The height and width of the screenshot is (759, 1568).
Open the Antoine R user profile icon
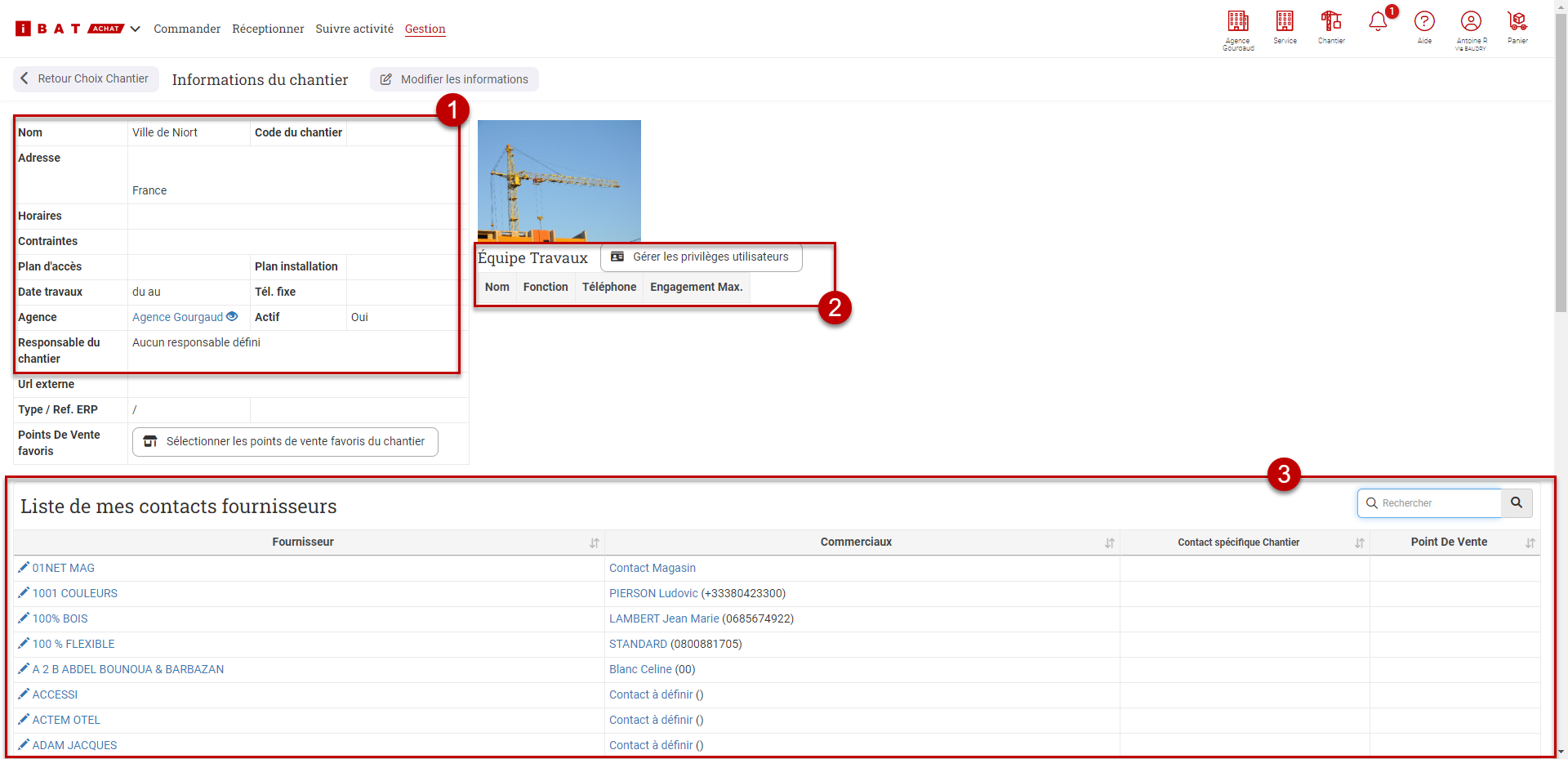(1471, 22)
